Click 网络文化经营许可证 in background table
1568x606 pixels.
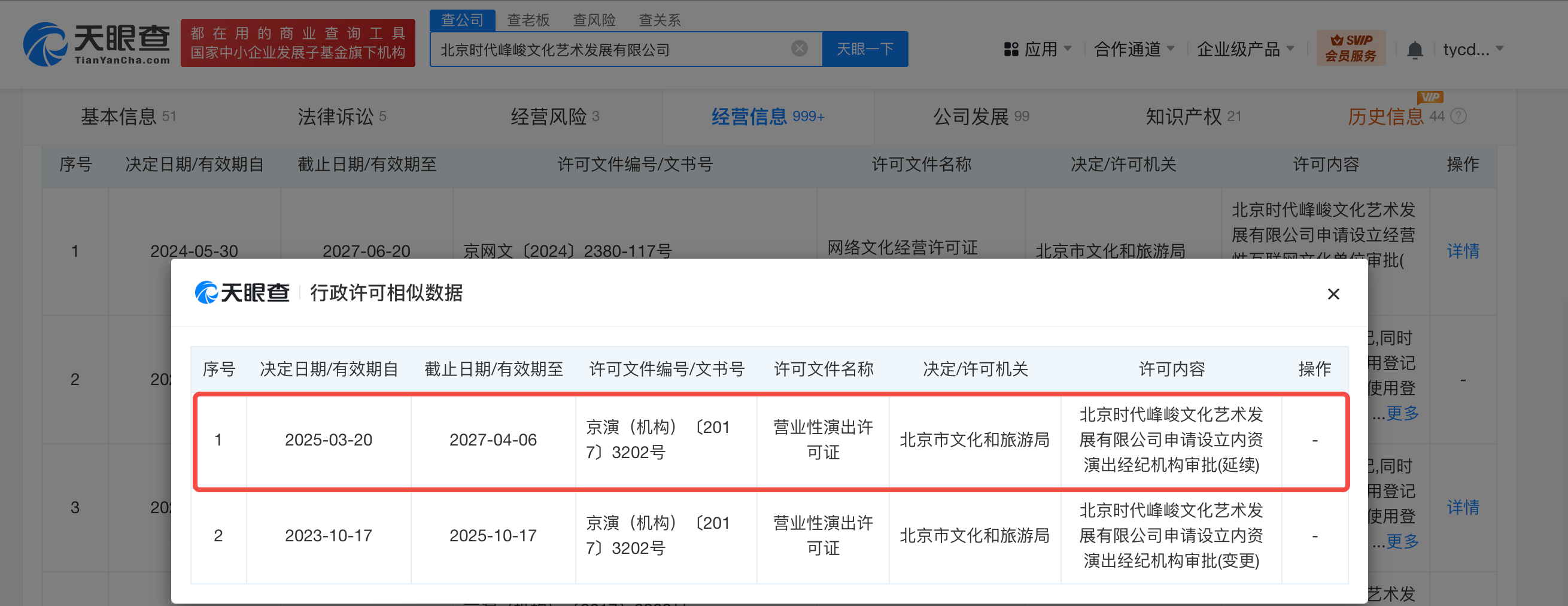[902, 247]
